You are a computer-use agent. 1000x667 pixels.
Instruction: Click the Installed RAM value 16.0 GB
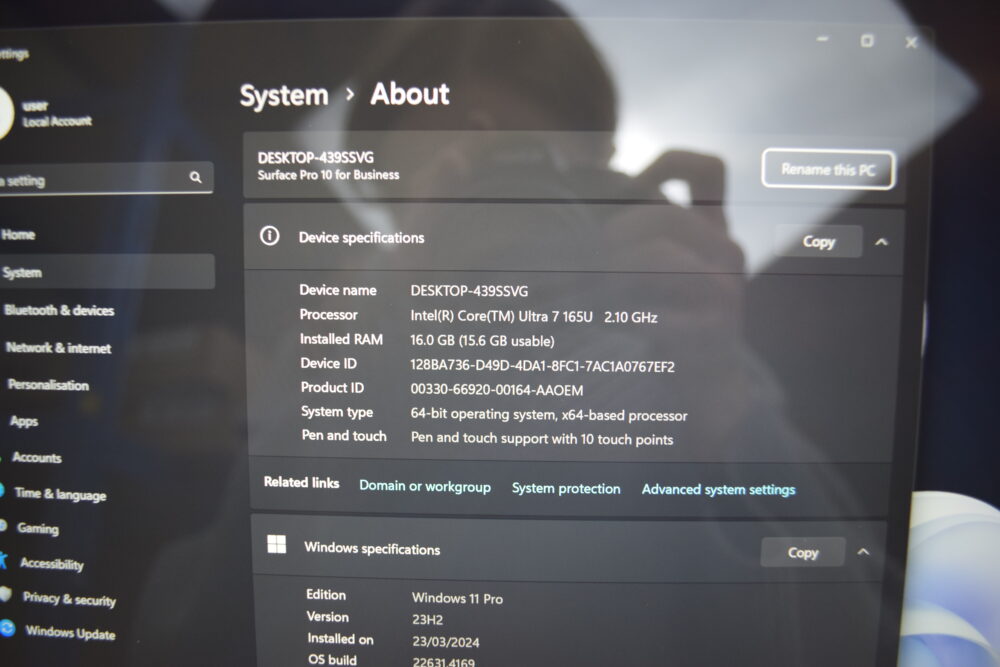(482, 341)
